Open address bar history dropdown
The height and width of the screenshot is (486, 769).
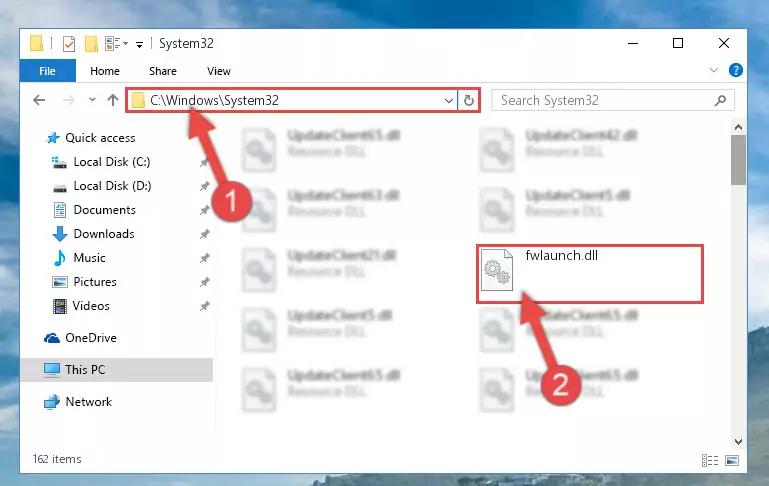[x=448, y=101]
